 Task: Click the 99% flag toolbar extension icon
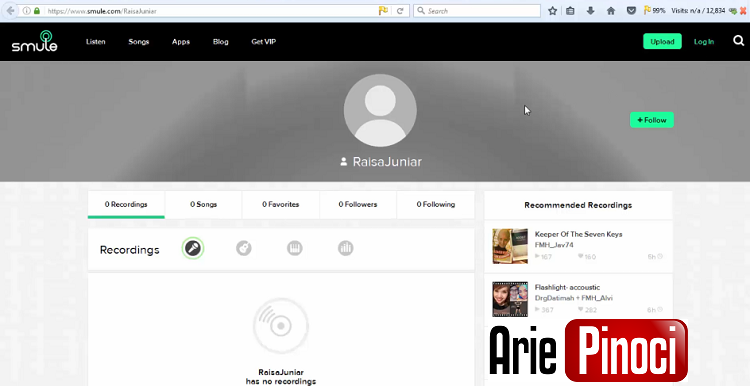[654, 11]
